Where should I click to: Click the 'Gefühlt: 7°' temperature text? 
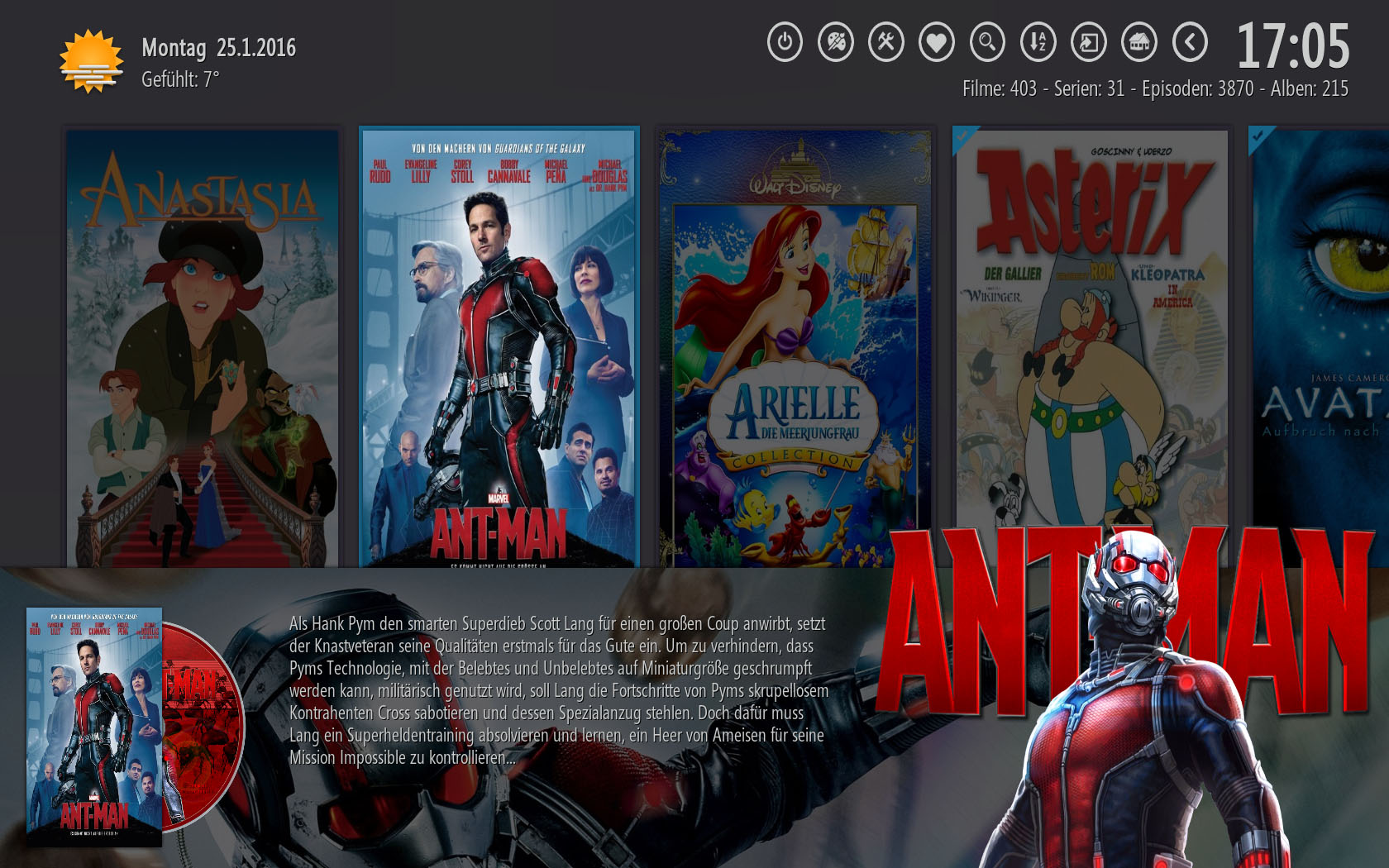coord(180,79)
